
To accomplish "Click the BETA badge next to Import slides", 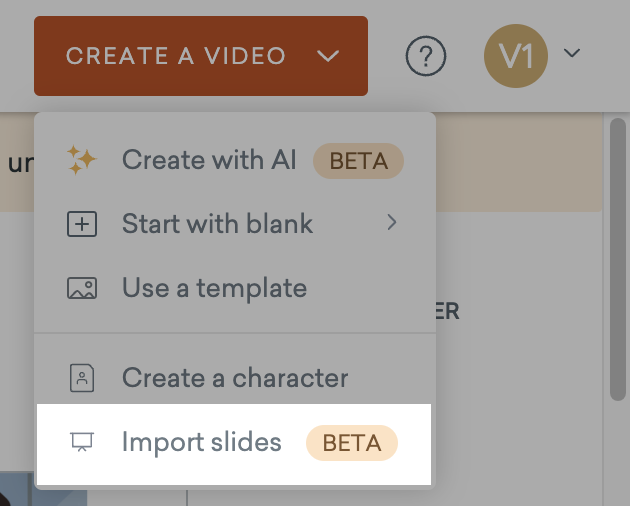I will (x=352, y=443).
